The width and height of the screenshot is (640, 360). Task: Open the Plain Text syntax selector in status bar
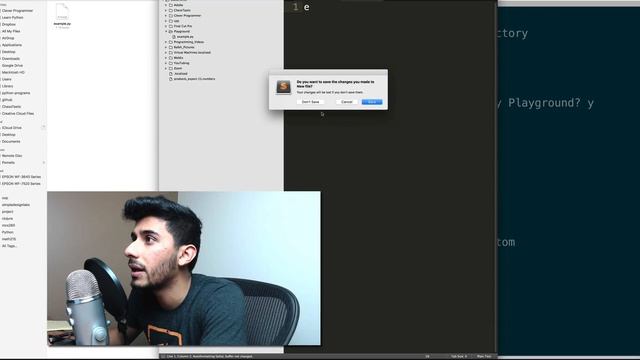484,356
